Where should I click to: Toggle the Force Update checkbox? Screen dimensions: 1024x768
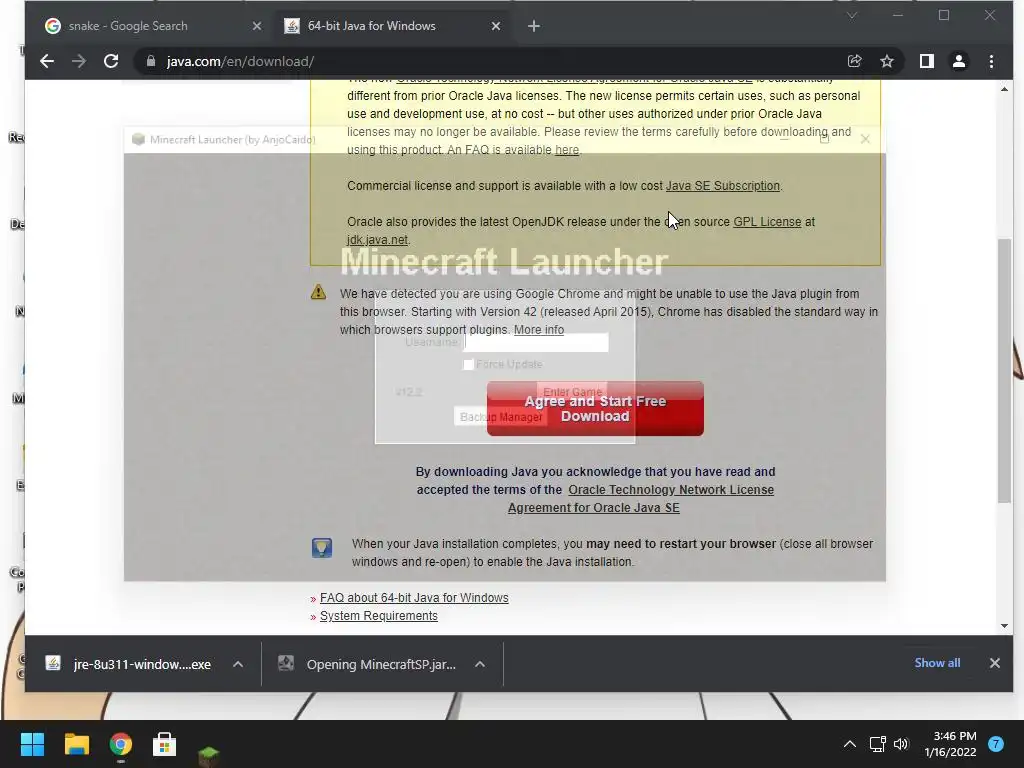tap(468, 364)
